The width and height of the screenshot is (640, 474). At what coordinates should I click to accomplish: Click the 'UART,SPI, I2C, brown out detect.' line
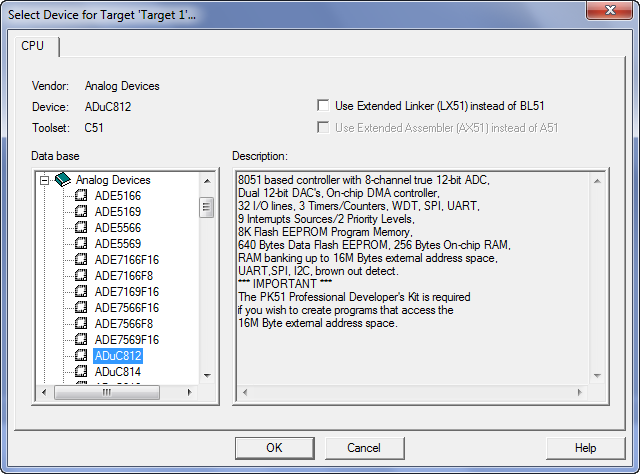[x=318, y=271]
